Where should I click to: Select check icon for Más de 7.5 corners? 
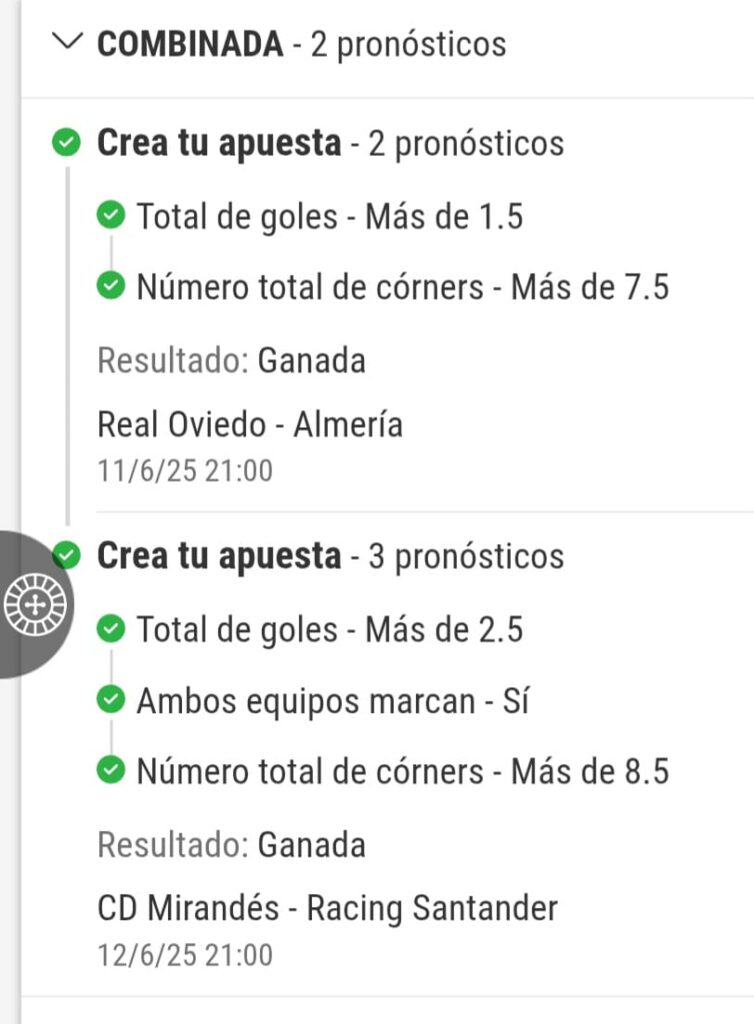[x=111, y=285]
